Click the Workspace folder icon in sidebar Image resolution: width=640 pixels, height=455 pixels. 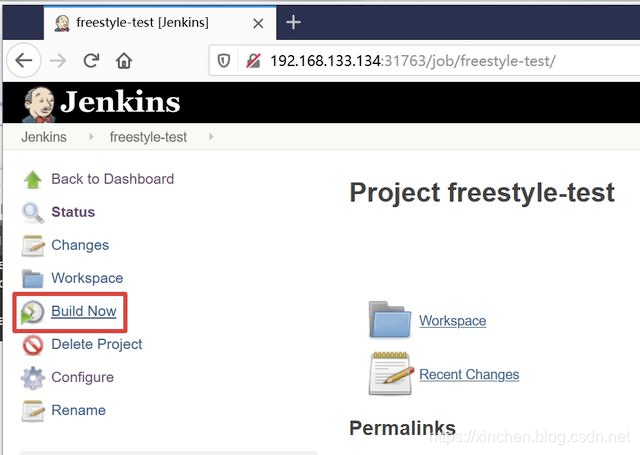[33, 279]
